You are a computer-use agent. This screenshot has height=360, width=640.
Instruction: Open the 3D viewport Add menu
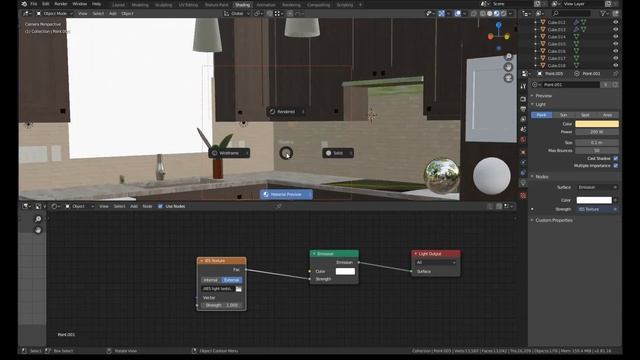(x=113, y=13)
